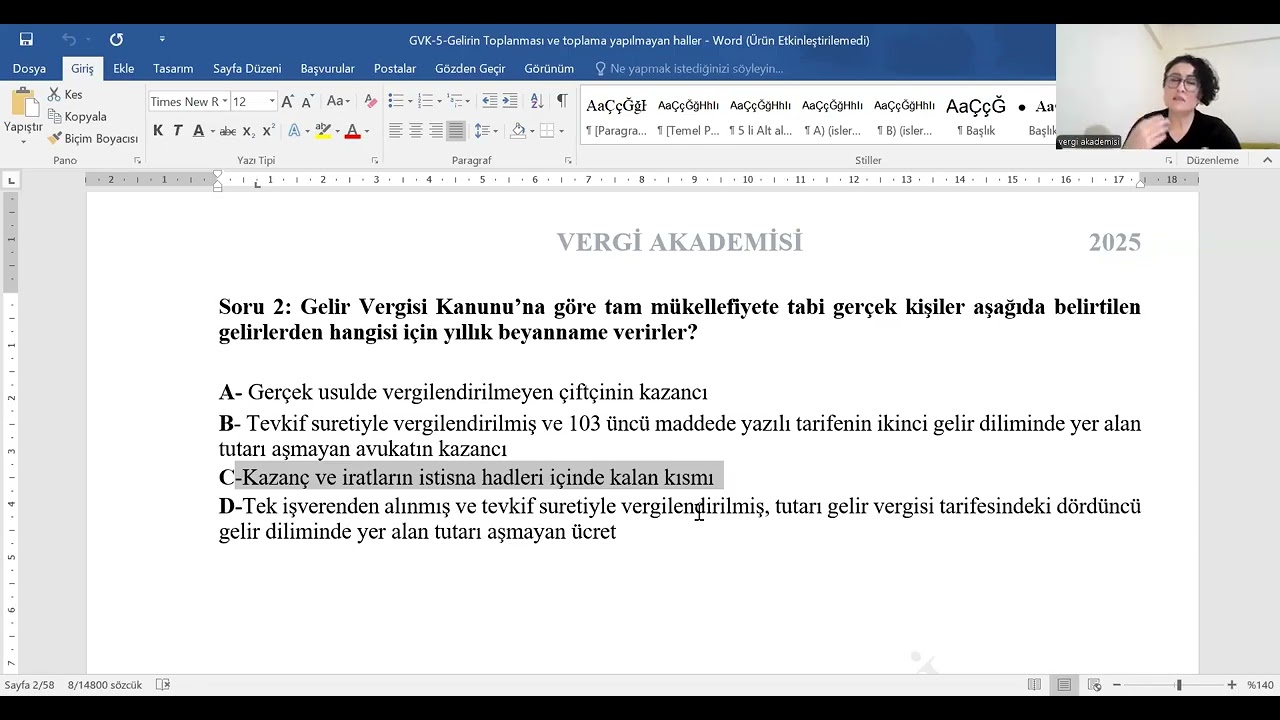
Task: Center align text
Action: tap(416, 131)
